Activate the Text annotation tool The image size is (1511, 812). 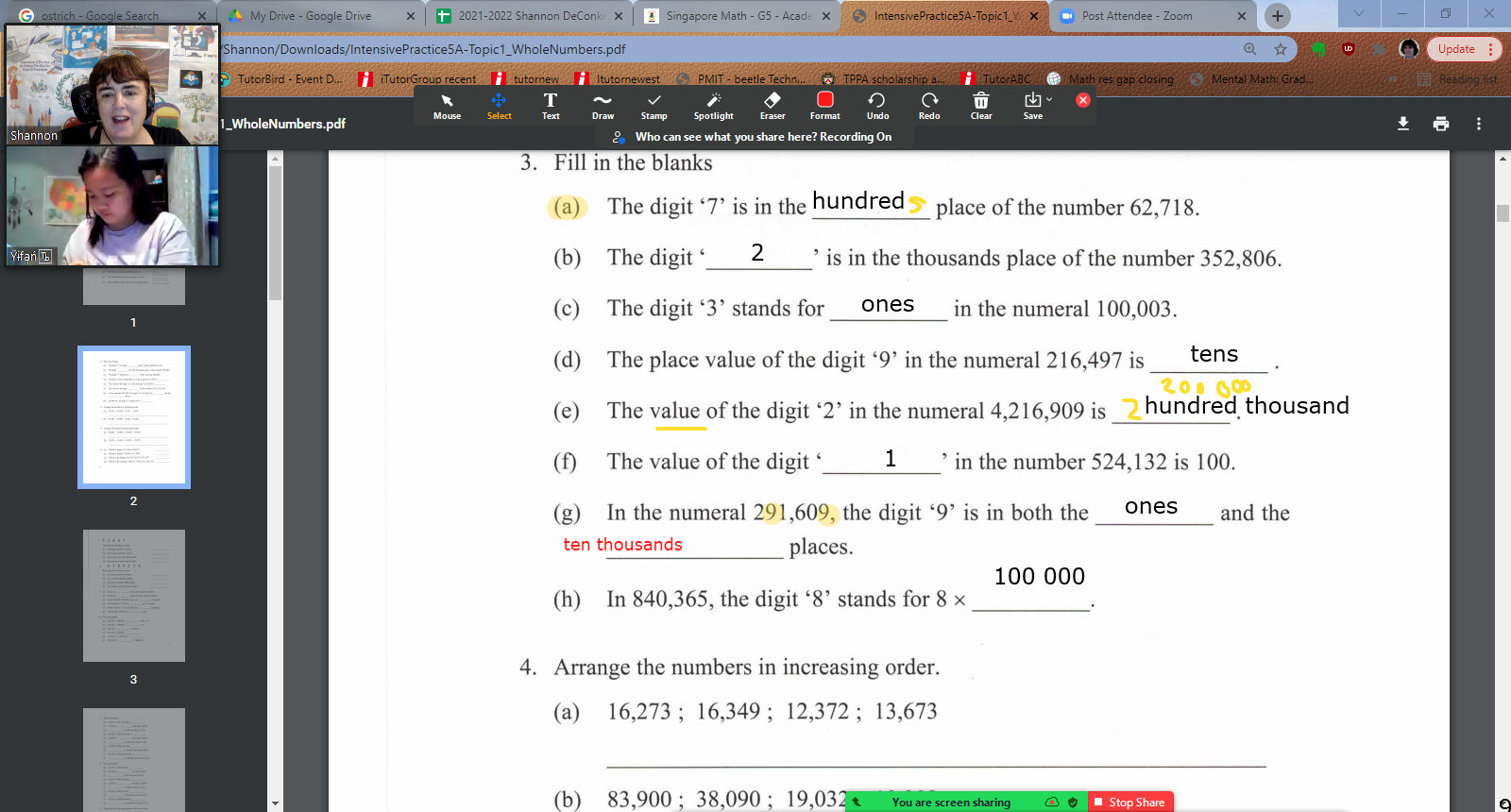551,107
